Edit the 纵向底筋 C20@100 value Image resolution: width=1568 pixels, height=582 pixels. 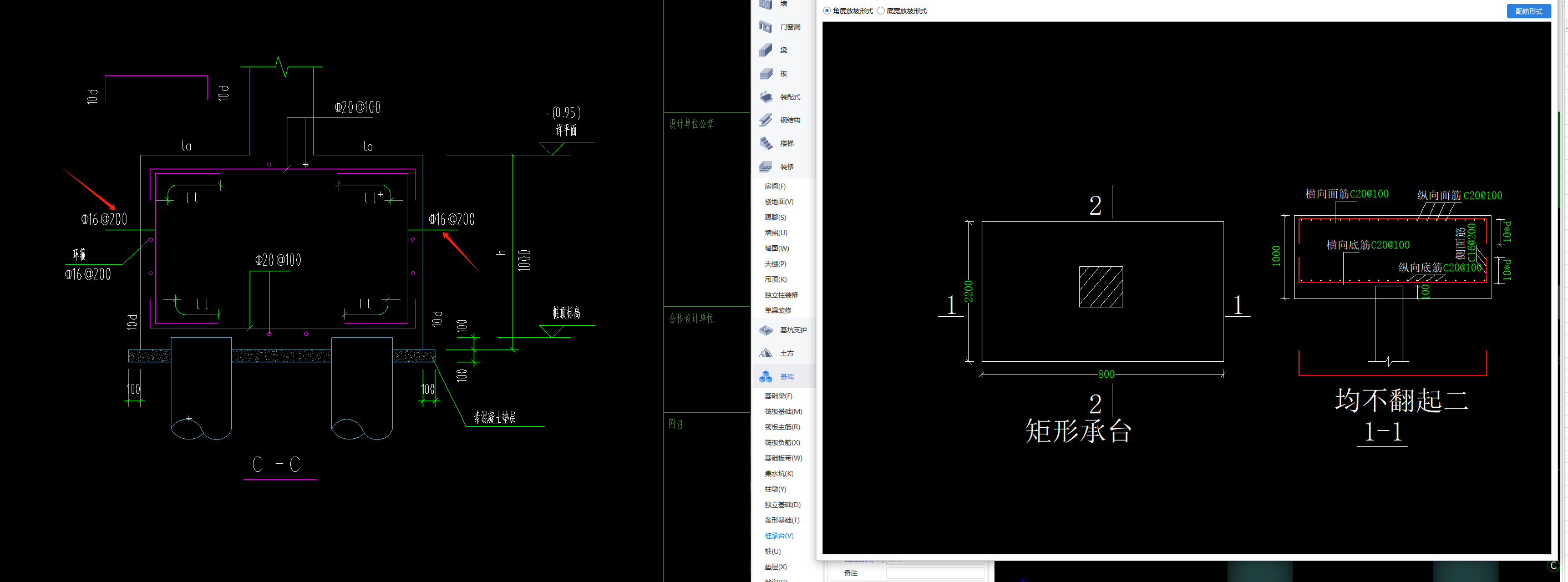tap(1462, 267)
